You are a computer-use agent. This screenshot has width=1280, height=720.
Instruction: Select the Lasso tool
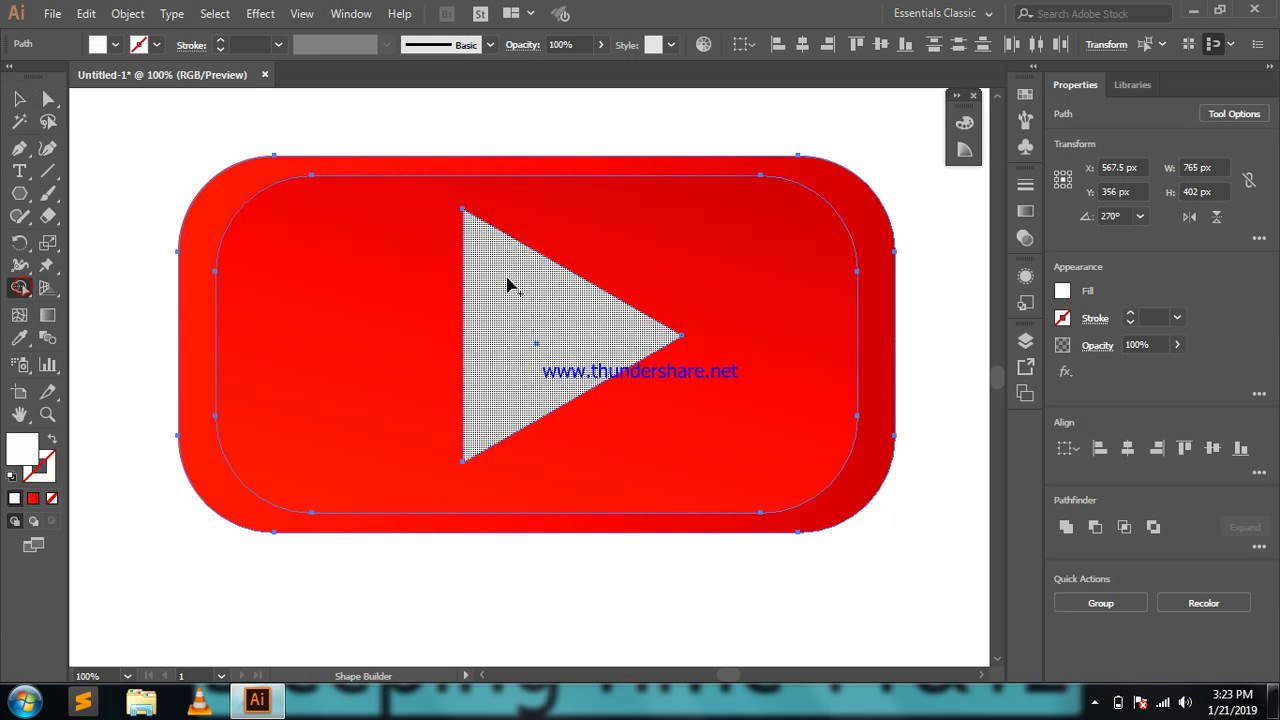(x=48, y=122)
